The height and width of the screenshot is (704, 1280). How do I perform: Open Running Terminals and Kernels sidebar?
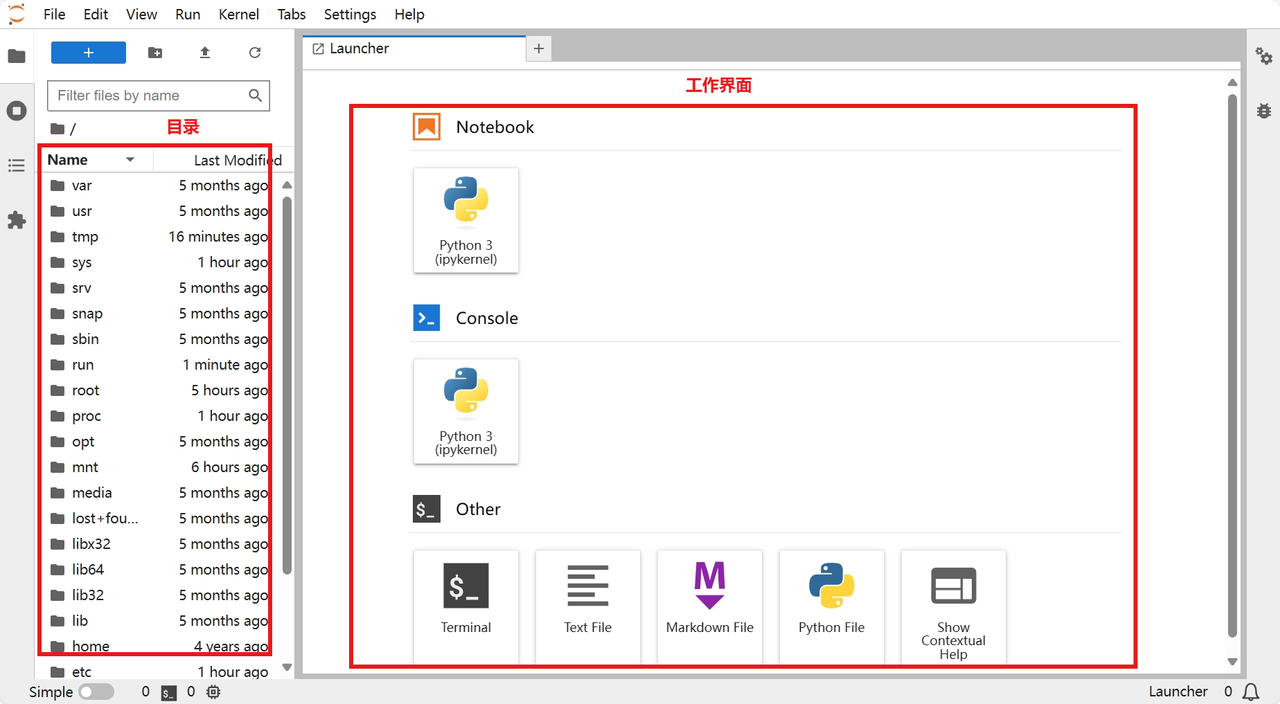[16, 110]
